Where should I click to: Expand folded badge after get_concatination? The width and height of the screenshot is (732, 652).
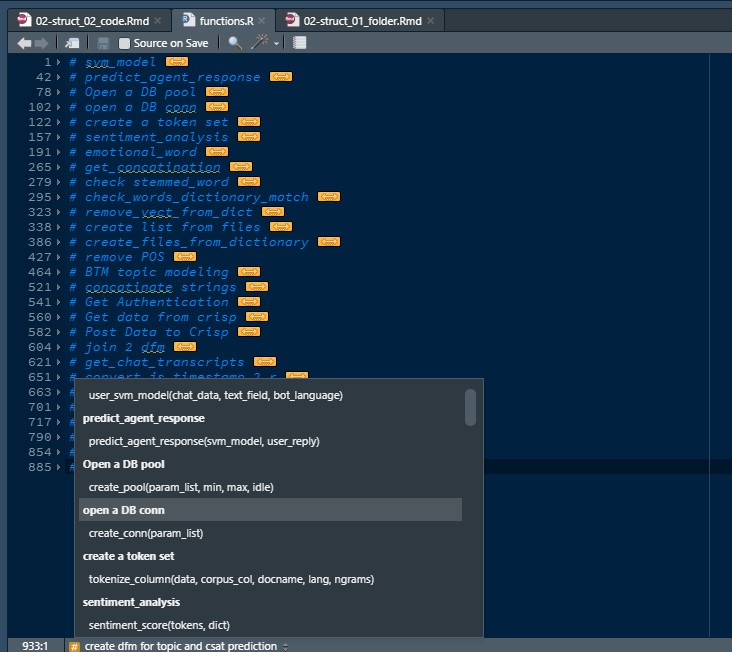(x=241, y=167)
